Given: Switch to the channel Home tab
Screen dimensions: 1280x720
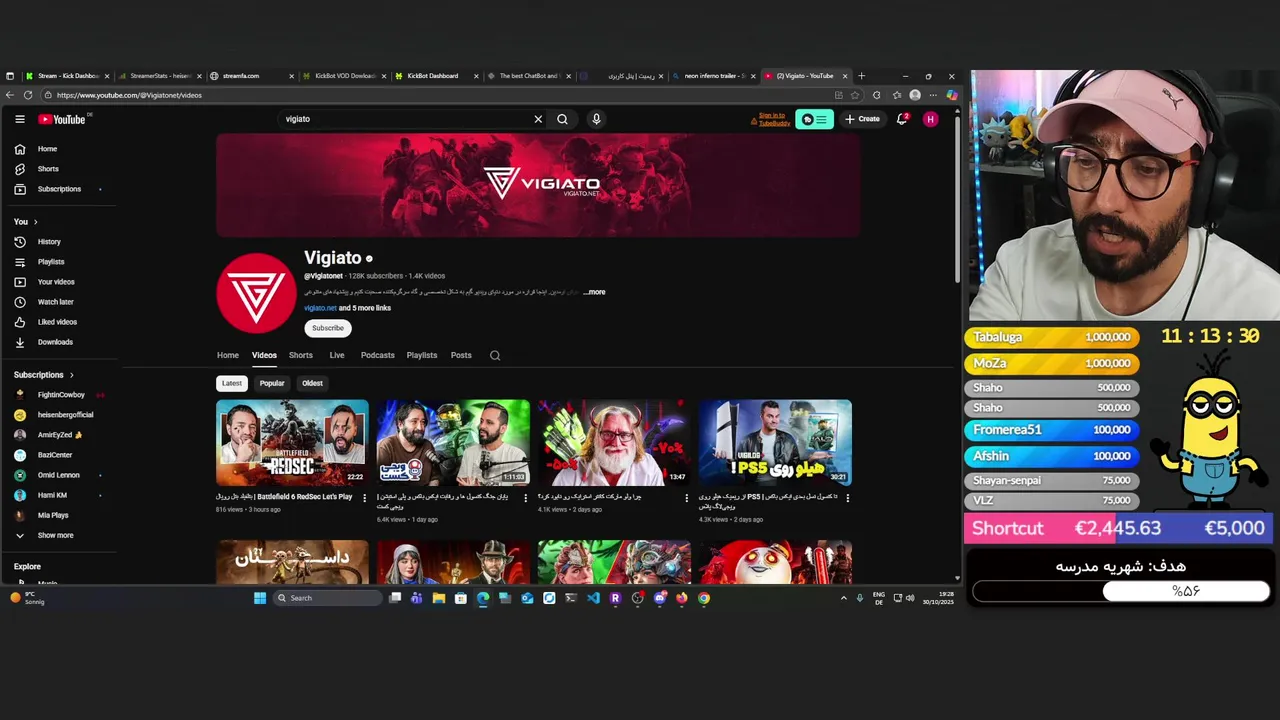Looking at the screenshot, I should coord(228,355).
